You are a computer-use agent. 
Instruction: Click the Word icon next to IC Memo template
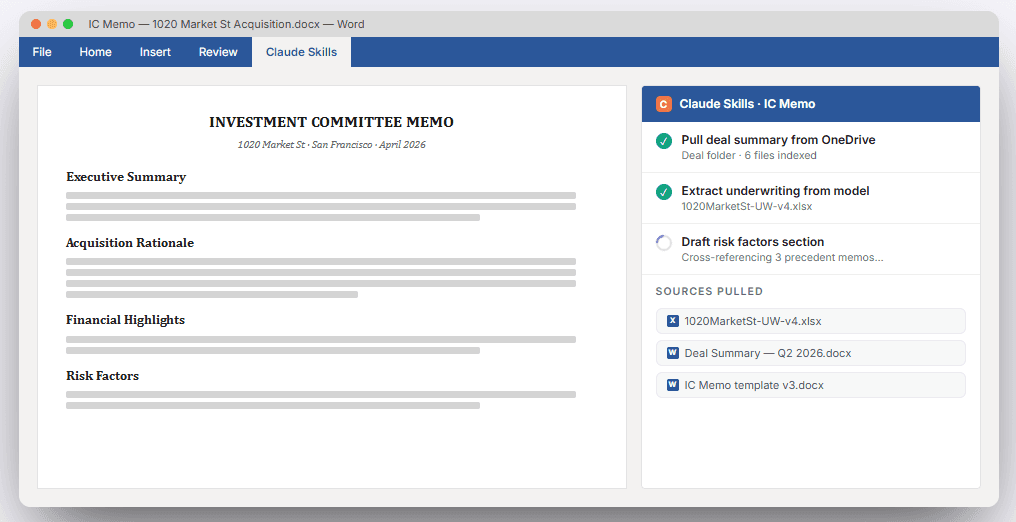point(673,385)
